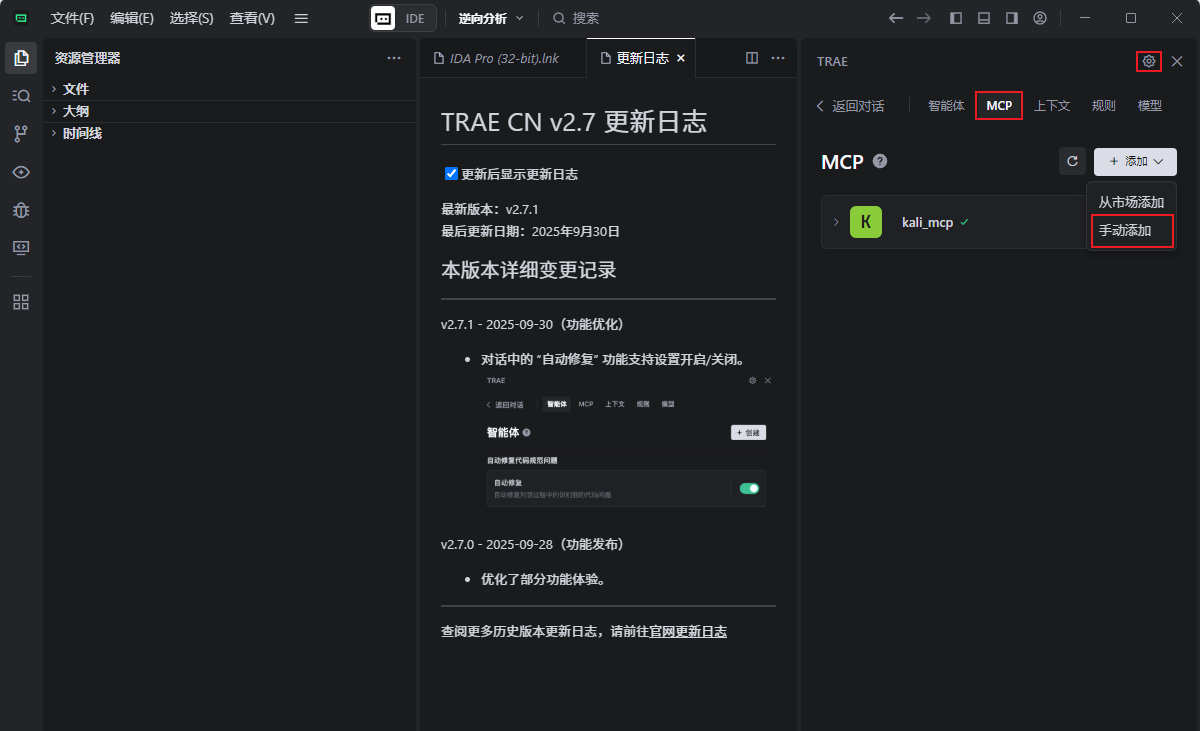
Task: Open Source Control view in activity bar
Action: point(21,133)
